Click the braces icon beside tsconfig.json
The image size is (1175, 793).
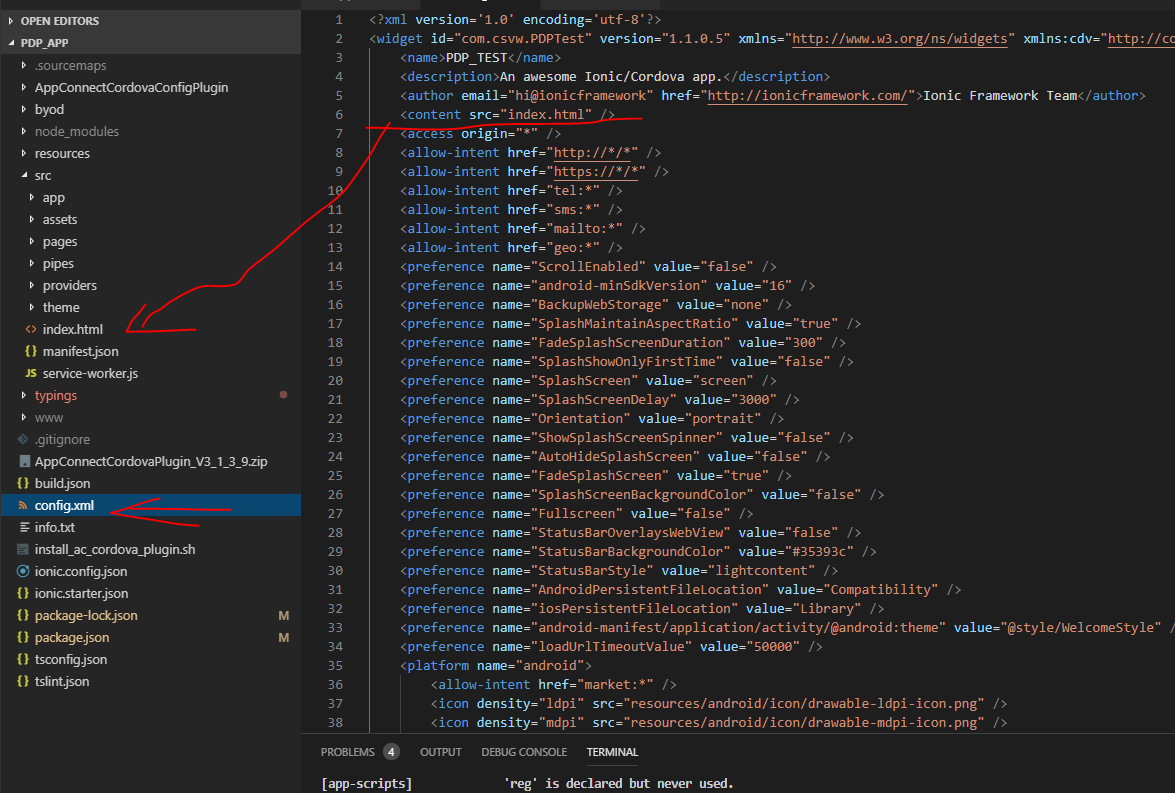pyautogui.click(x=23, y=660)
